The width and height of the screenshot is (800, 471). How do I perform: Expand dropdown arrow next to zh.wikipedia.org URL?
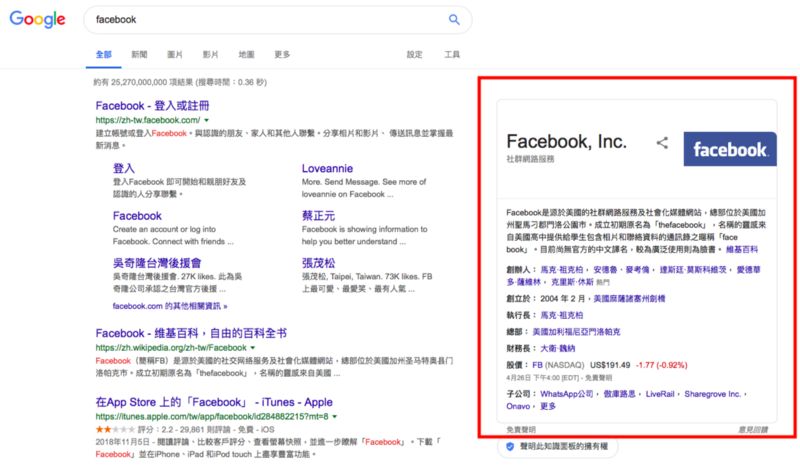pos(253,348)
